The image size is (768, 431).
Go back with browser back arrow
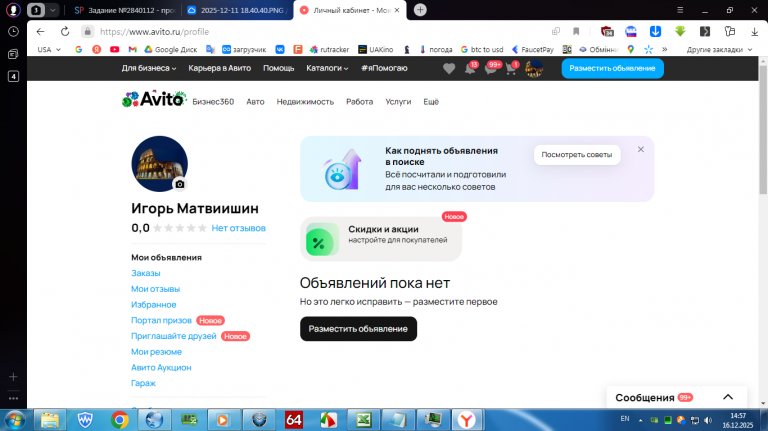[40, 31]
